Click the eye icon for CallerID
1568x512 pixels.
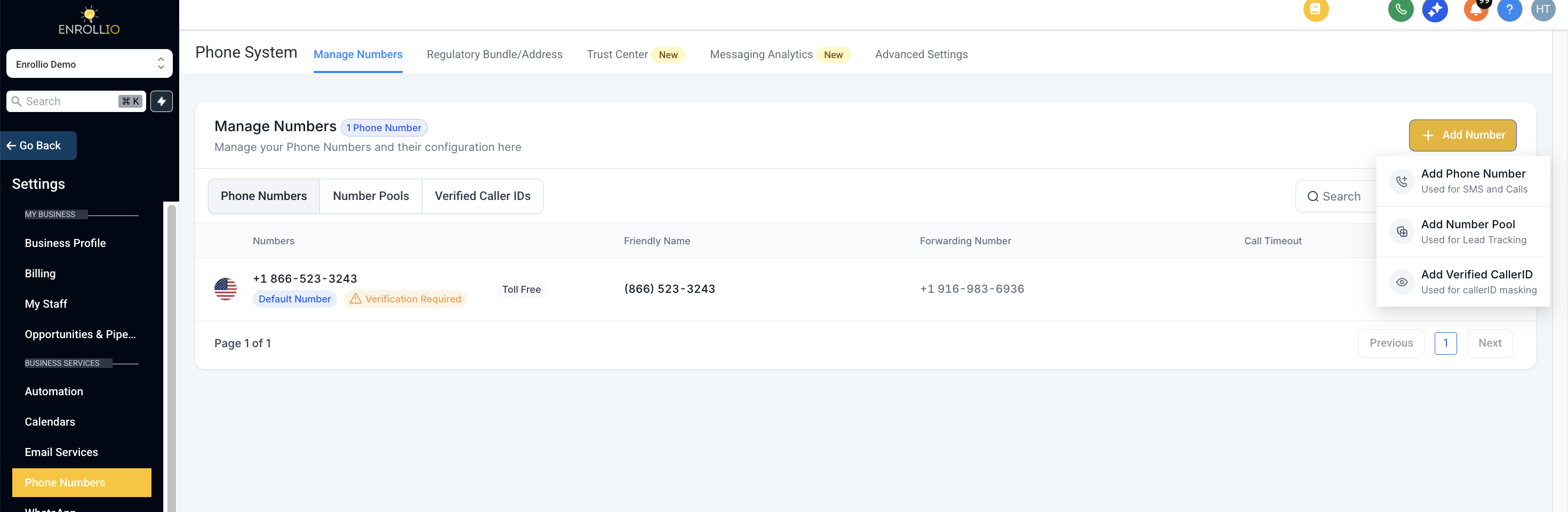[x=1401, y=282]
